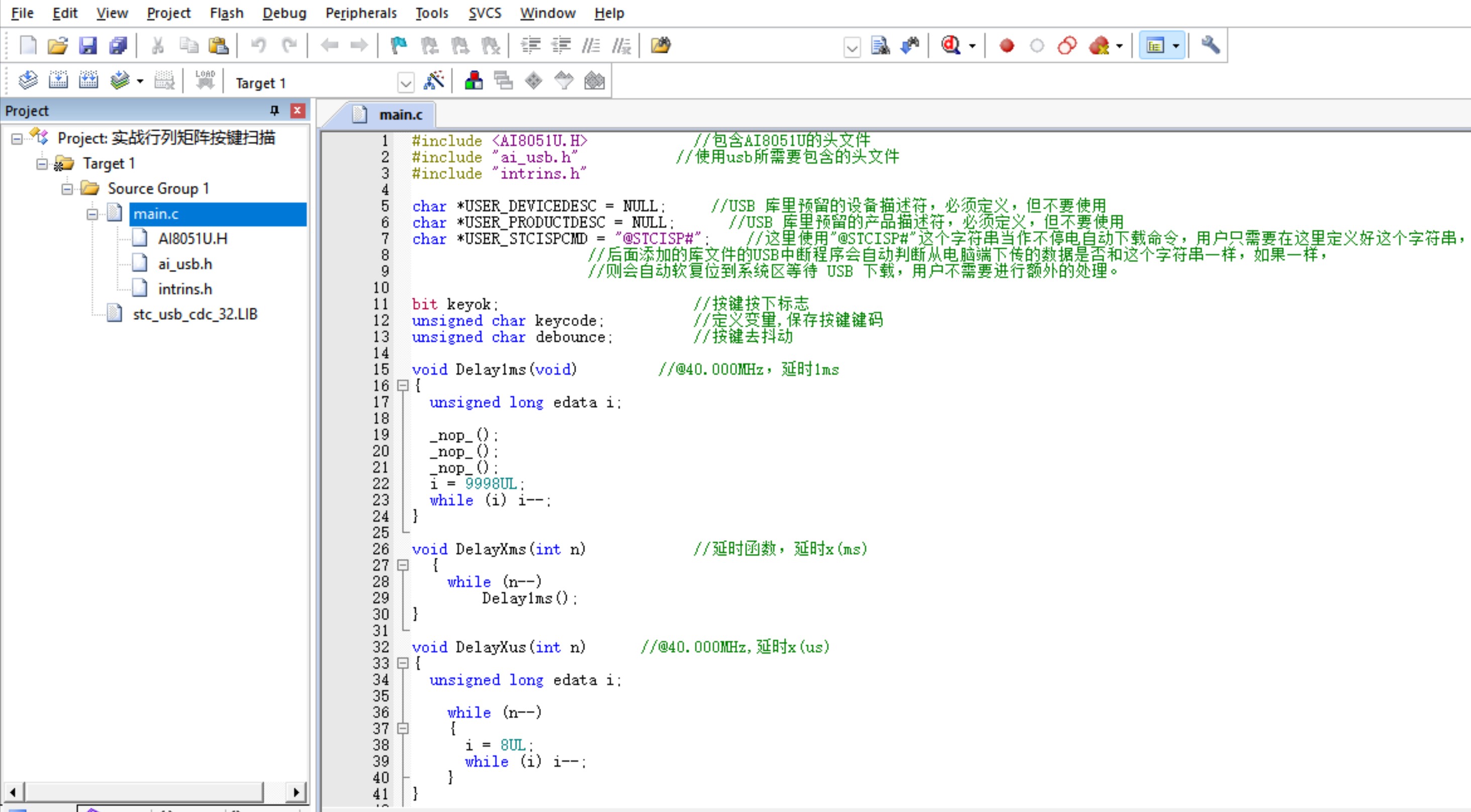Undo the last edit
Screen dimensions: 1471x812
258,45
